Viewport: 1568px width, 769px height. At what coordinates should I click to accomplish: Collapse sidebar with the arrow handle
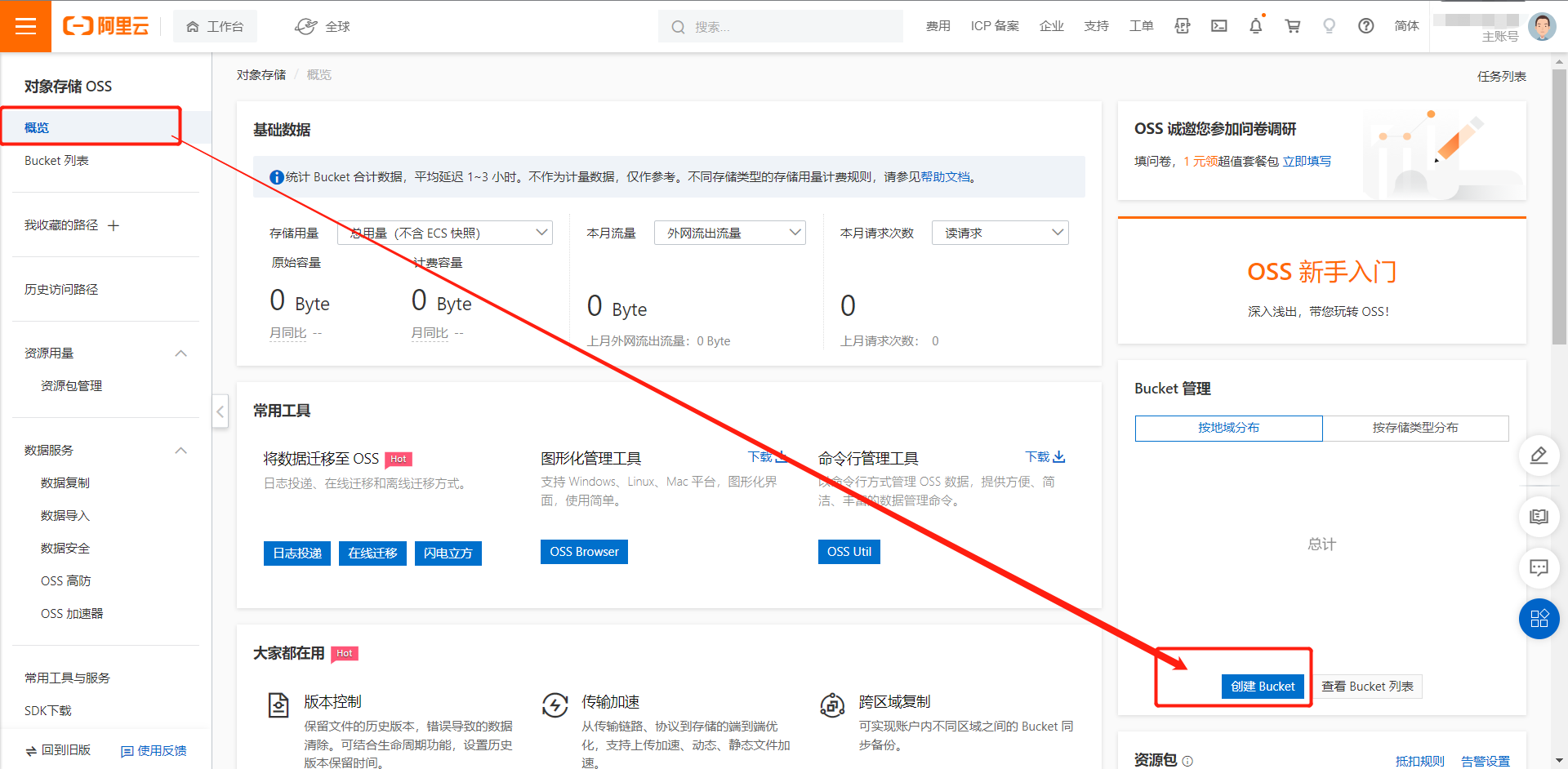[220, 411]
